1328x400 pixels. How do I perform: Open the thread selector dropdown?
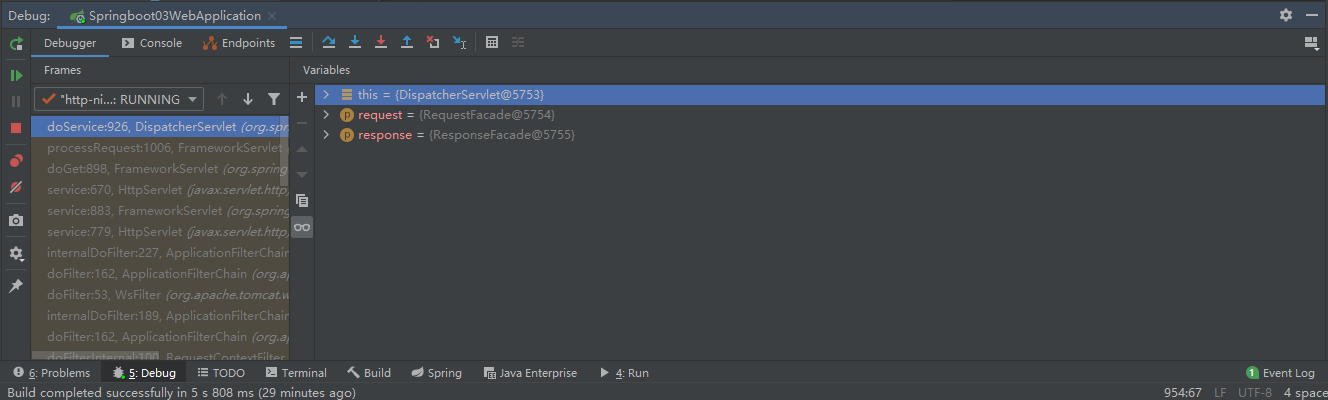[x=119, y=99]
